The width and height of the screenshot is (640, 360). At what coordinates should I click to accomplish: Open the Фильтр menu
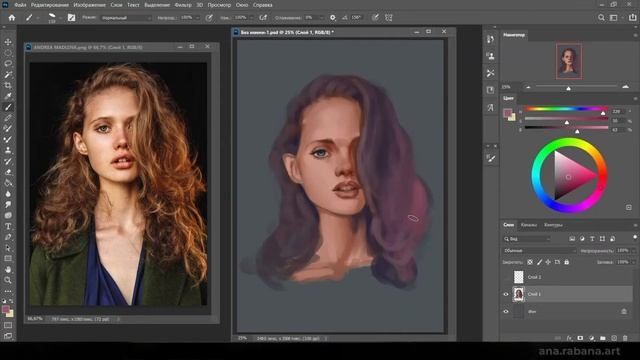[x=182, y=5]
